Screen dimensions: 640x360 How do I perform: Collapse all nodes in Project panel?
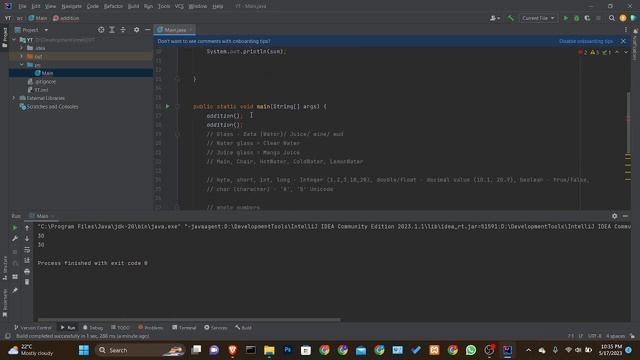(123, 30)
